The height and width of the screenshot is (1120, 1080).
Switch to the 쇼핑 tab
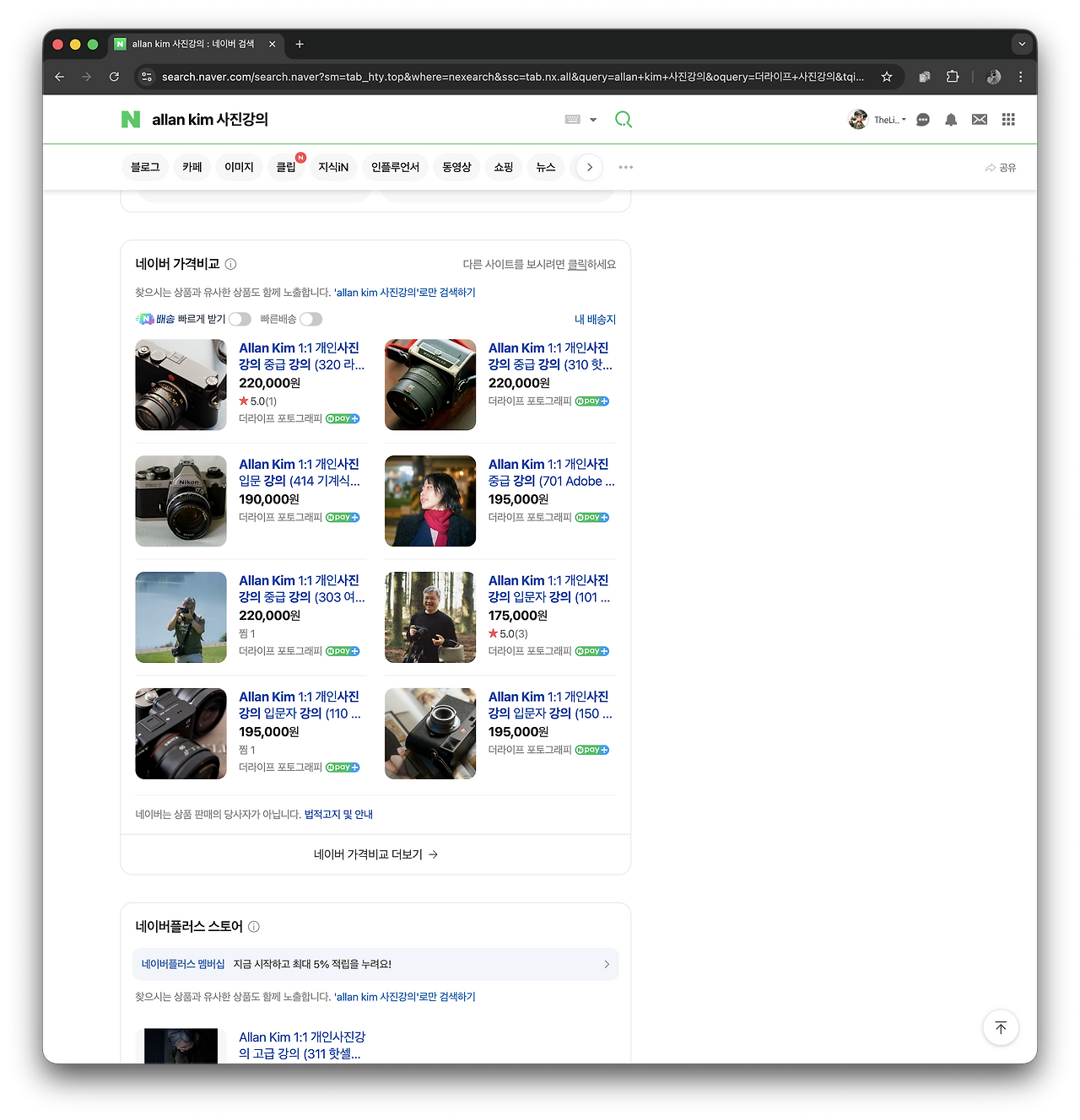[504, 167]
